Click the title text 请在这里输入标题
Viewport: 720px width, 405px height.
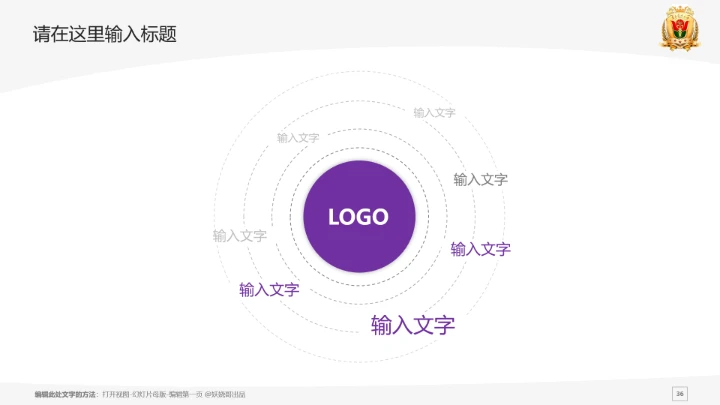(105, 34)
